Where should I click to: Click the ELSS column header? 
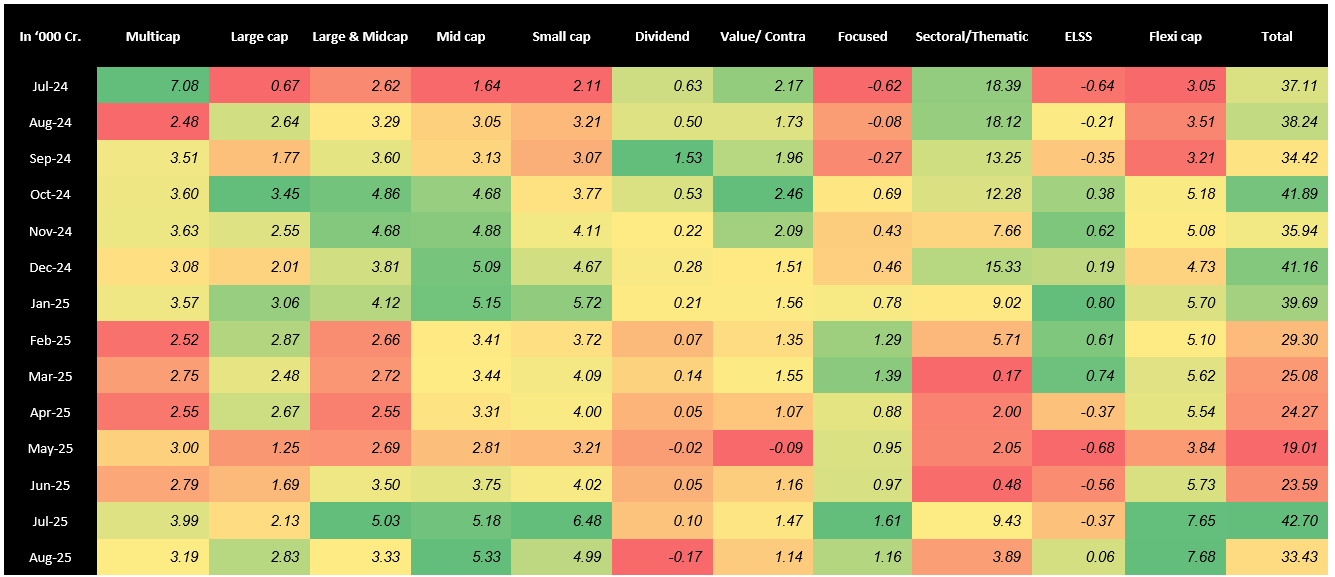coord(1078,37)
